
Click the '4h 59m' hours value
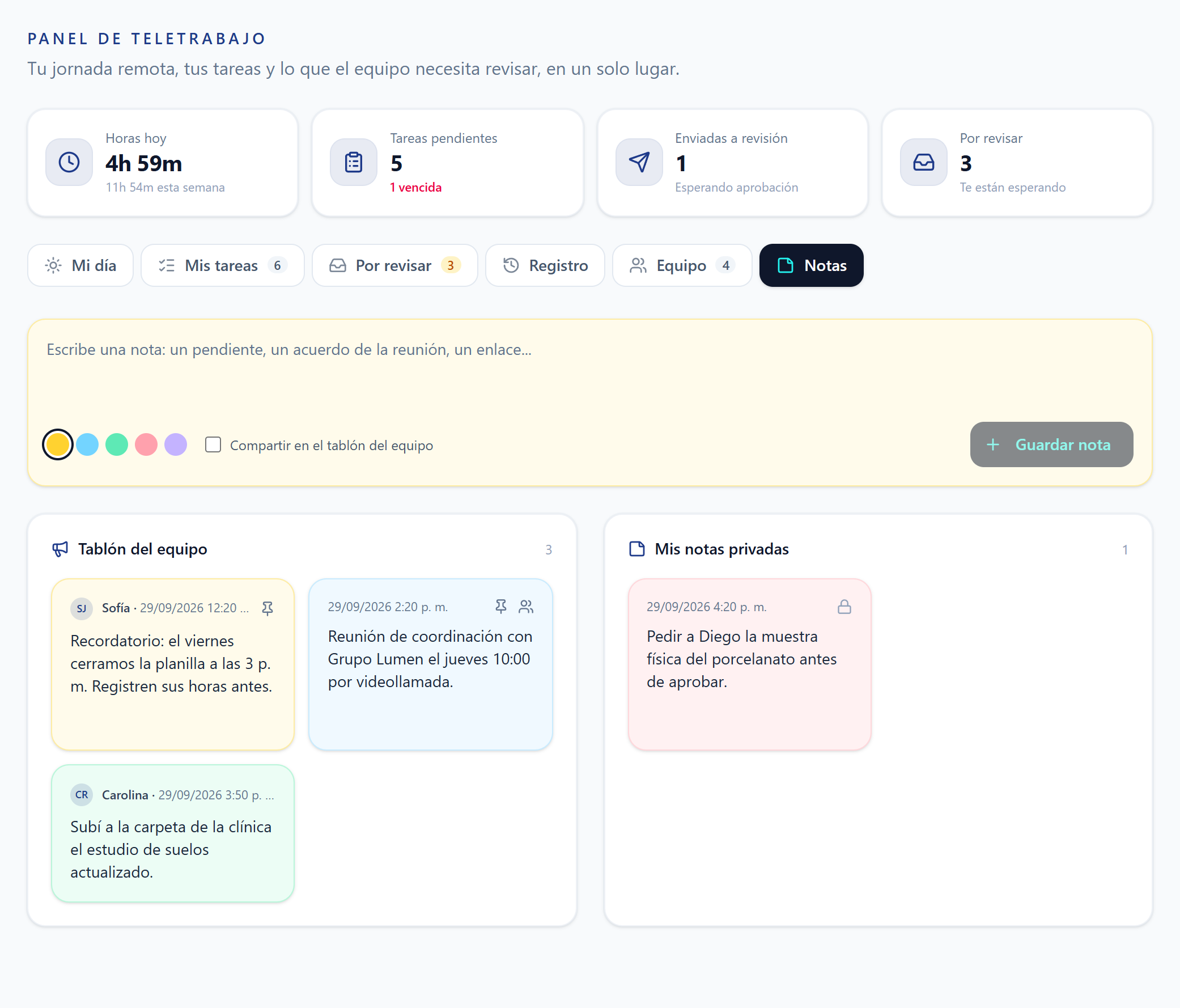(x=143, y=163)
